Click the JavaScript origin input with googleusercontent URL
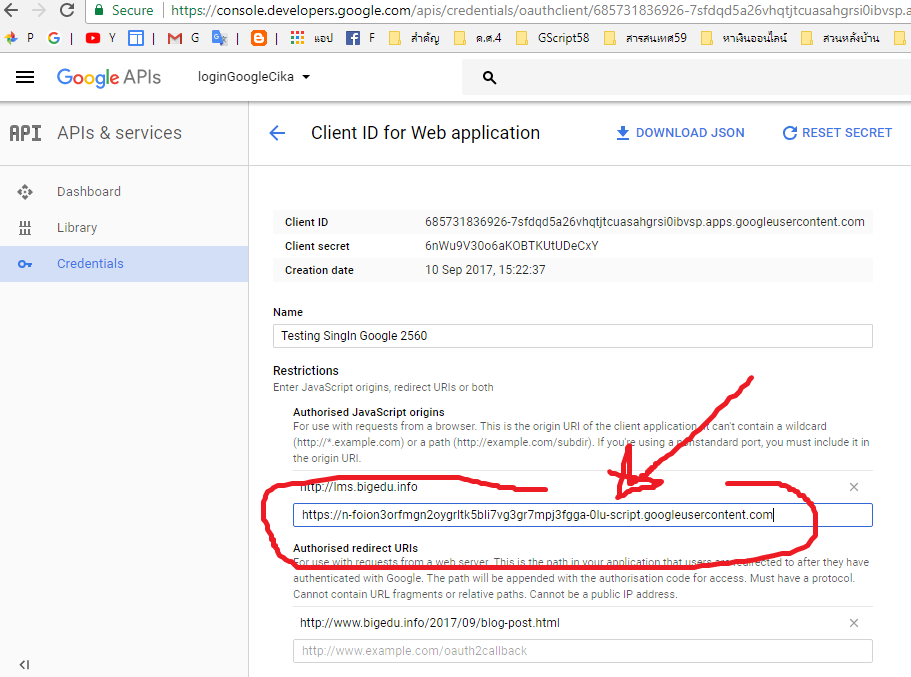This screenshot has width=911, height=677. pyautogui.click(x=583, y=515)
